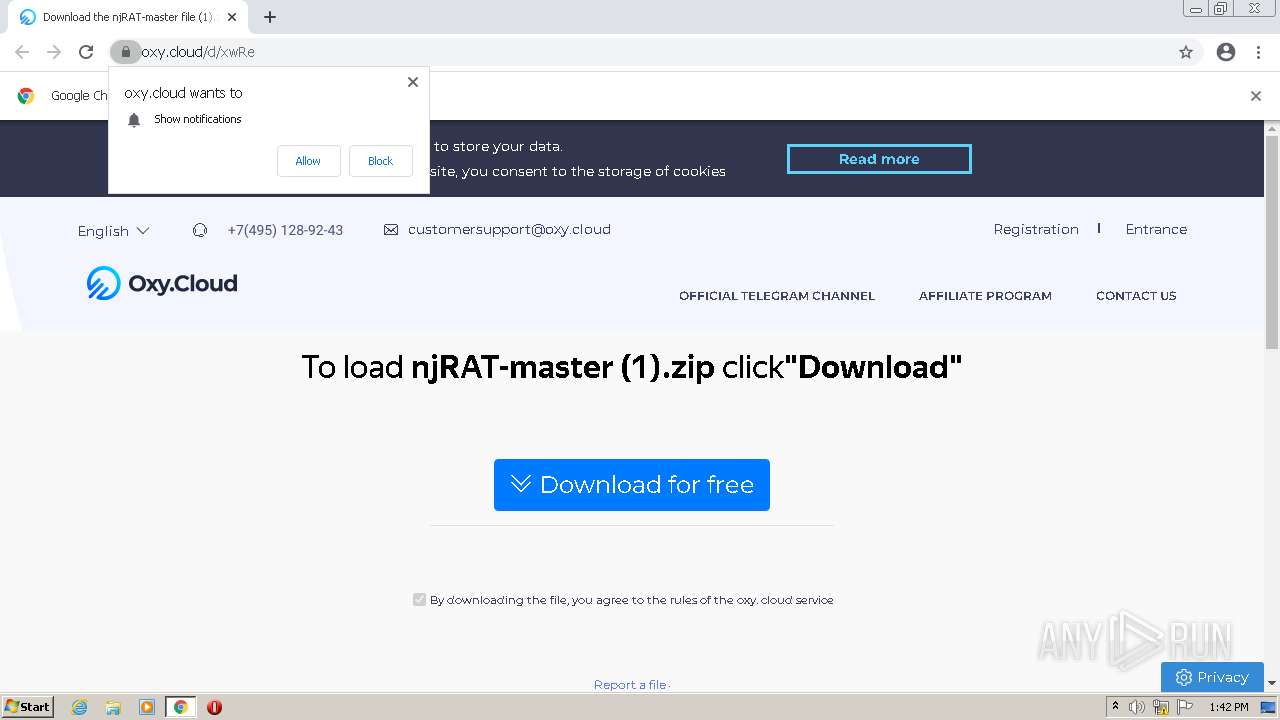Call the +7(495) 128-92-43 number
Viewport: 1280px width, 720px height.
click(285, 230)
